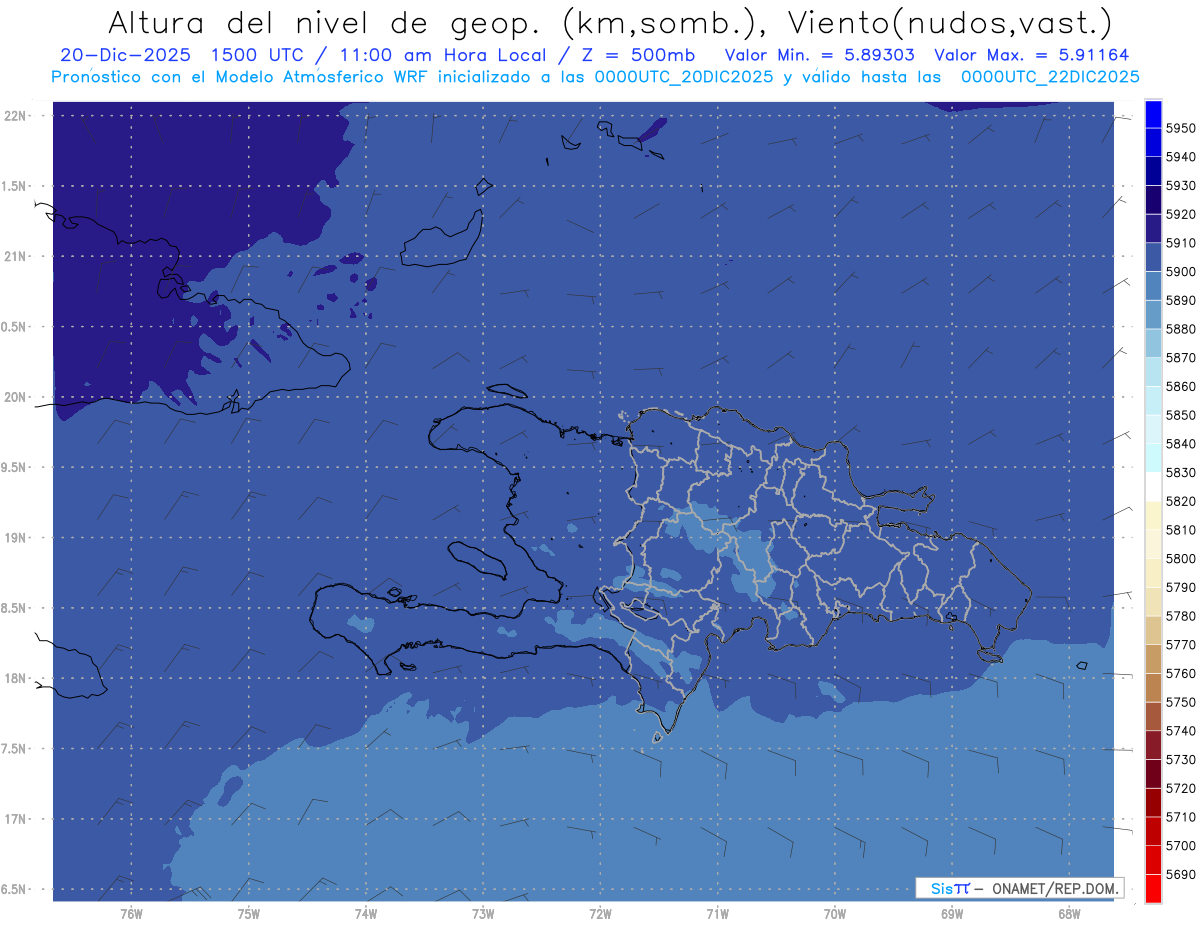Click the '5950' colorbar value

(1181, 128)
